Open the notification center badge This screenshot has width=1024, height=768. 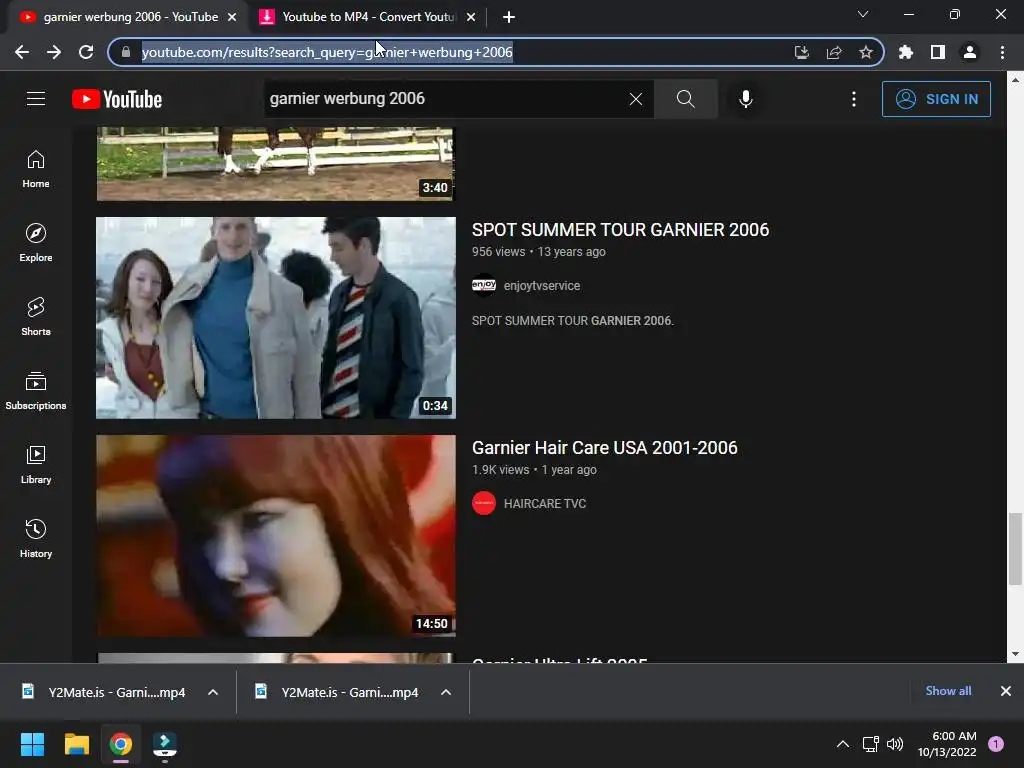pyautogui.click(x=996, y=744)
